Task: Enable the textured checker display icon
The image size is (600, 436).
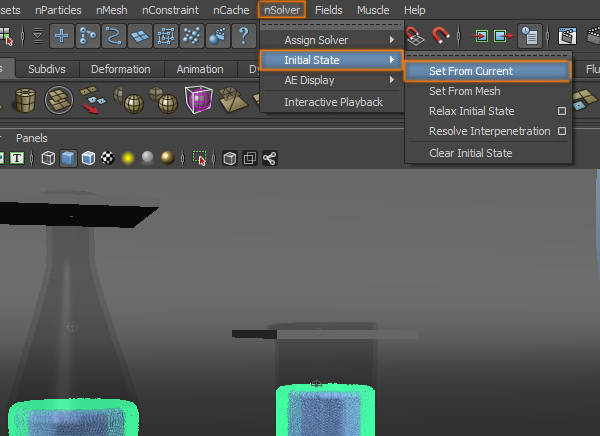Action: (107, 158)
